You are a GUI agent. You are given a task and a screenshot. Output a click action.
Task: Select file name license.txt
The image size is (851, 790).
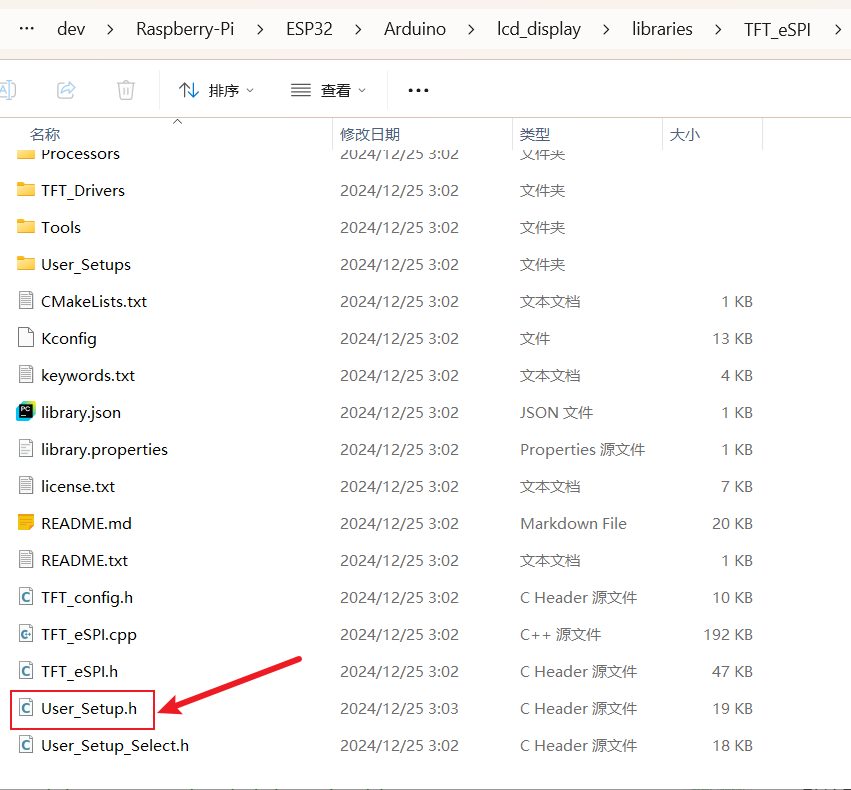pos(78,487)
